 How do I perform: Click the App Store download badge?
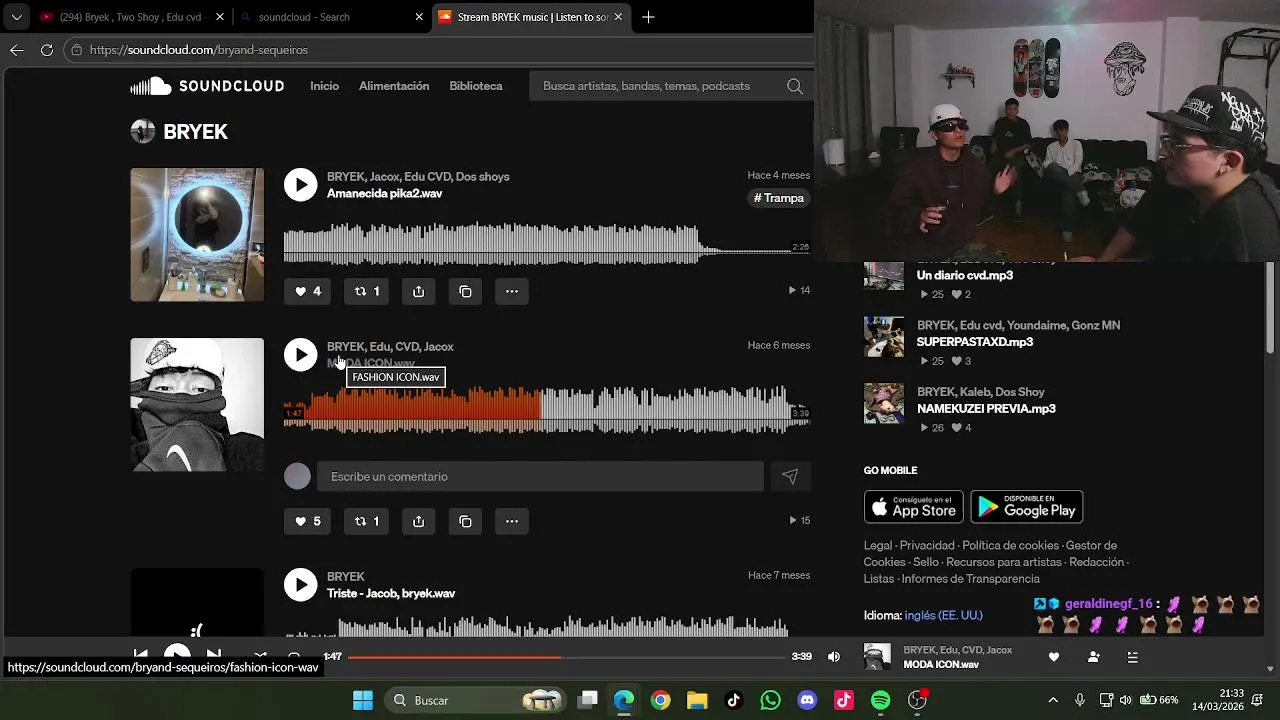coord(914,507)
